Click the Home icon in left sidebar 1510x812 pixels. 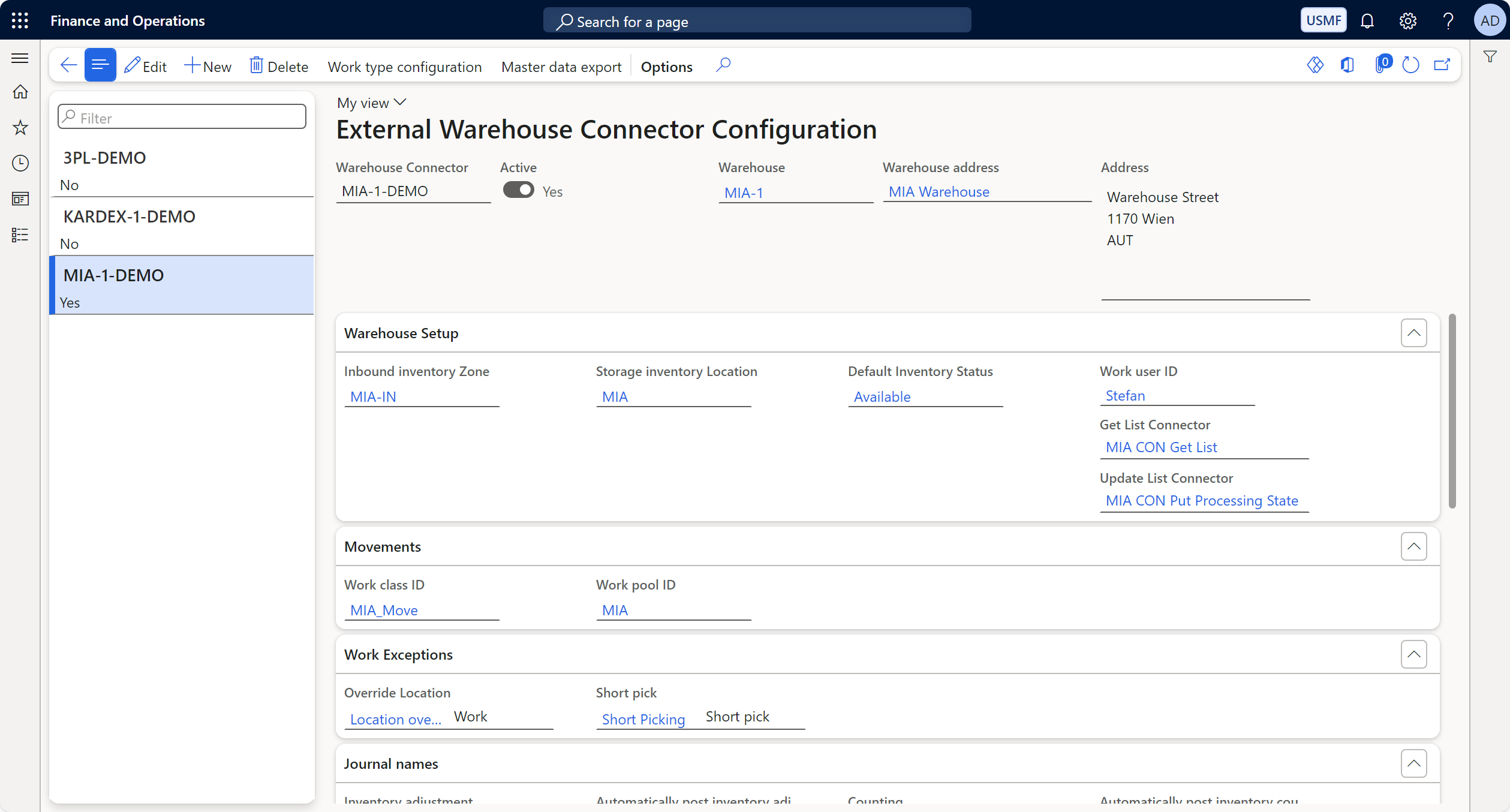click(x=20, y=92)
